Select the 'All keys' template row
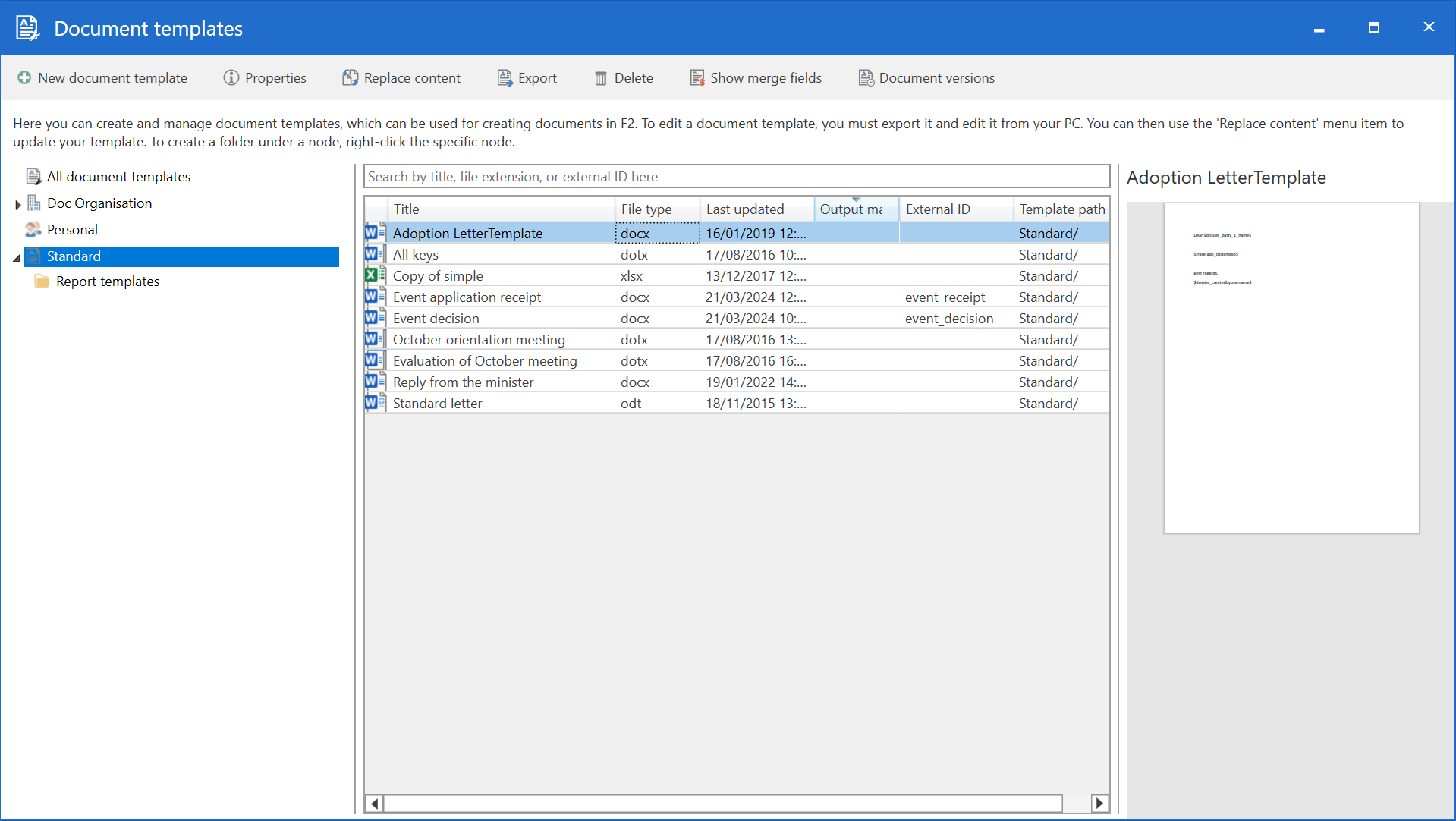The width and height of the screenshot is (1456, 821). (737, 254)
